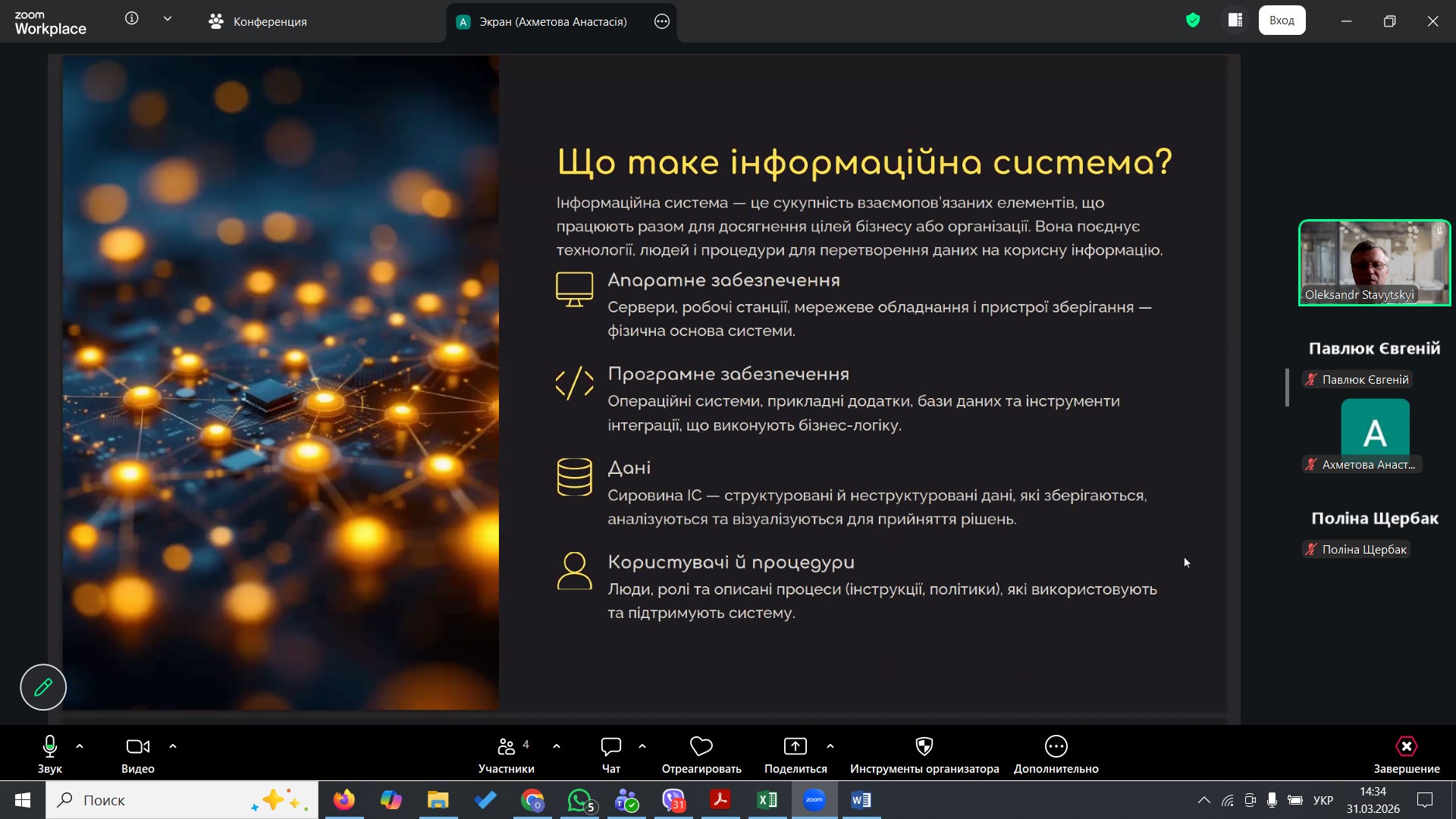Click the green annotation pencil icon
Screen dimensions: 1456x819
pyautogui.click(x=43, y=687)
